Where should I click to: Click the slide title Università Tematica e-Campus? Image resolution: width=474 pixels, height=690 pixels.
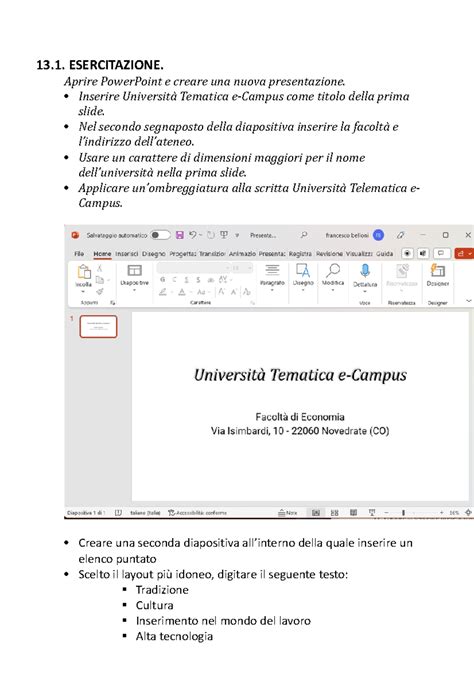point(300,375)
